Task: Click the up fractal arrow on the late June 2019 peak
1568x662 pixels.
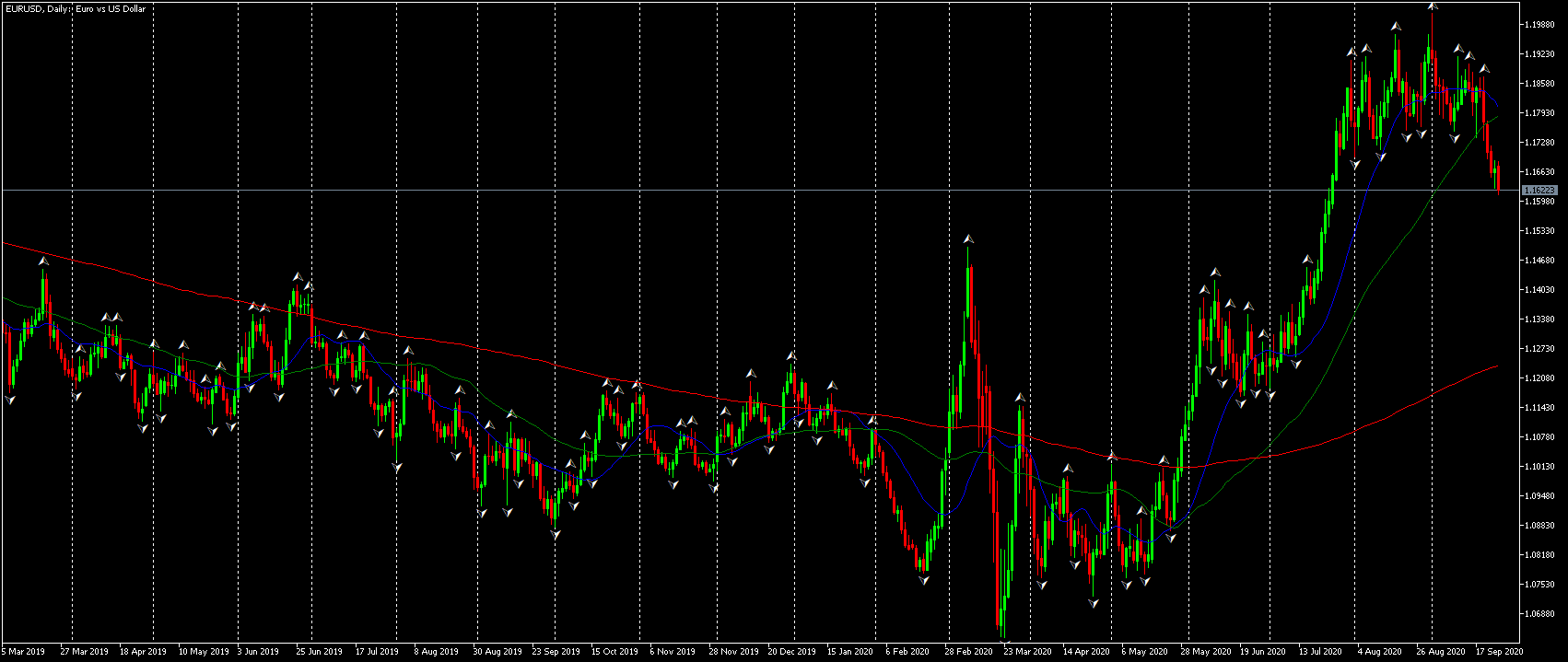Action: point(298,276)
